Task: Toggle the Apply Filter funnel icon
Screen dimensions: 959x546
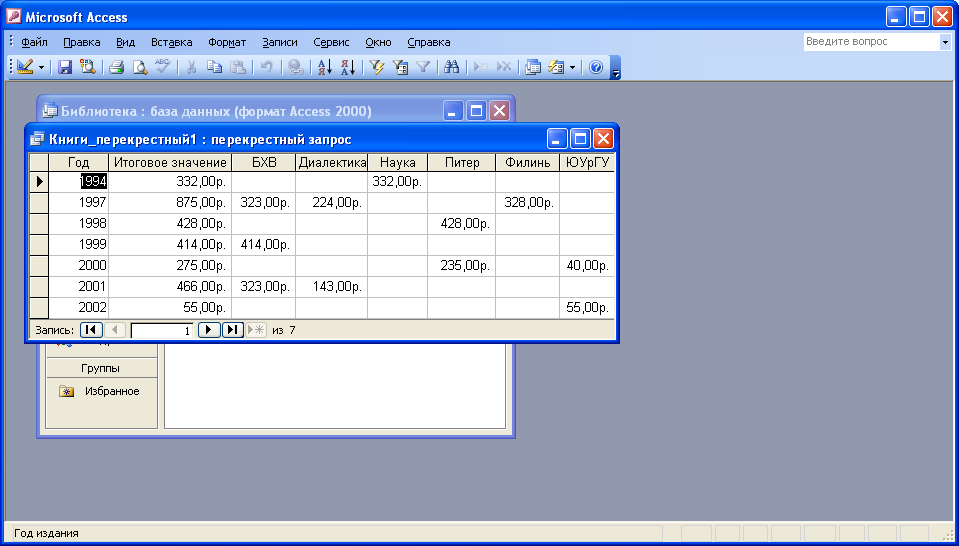Action: tap(423, 67)
